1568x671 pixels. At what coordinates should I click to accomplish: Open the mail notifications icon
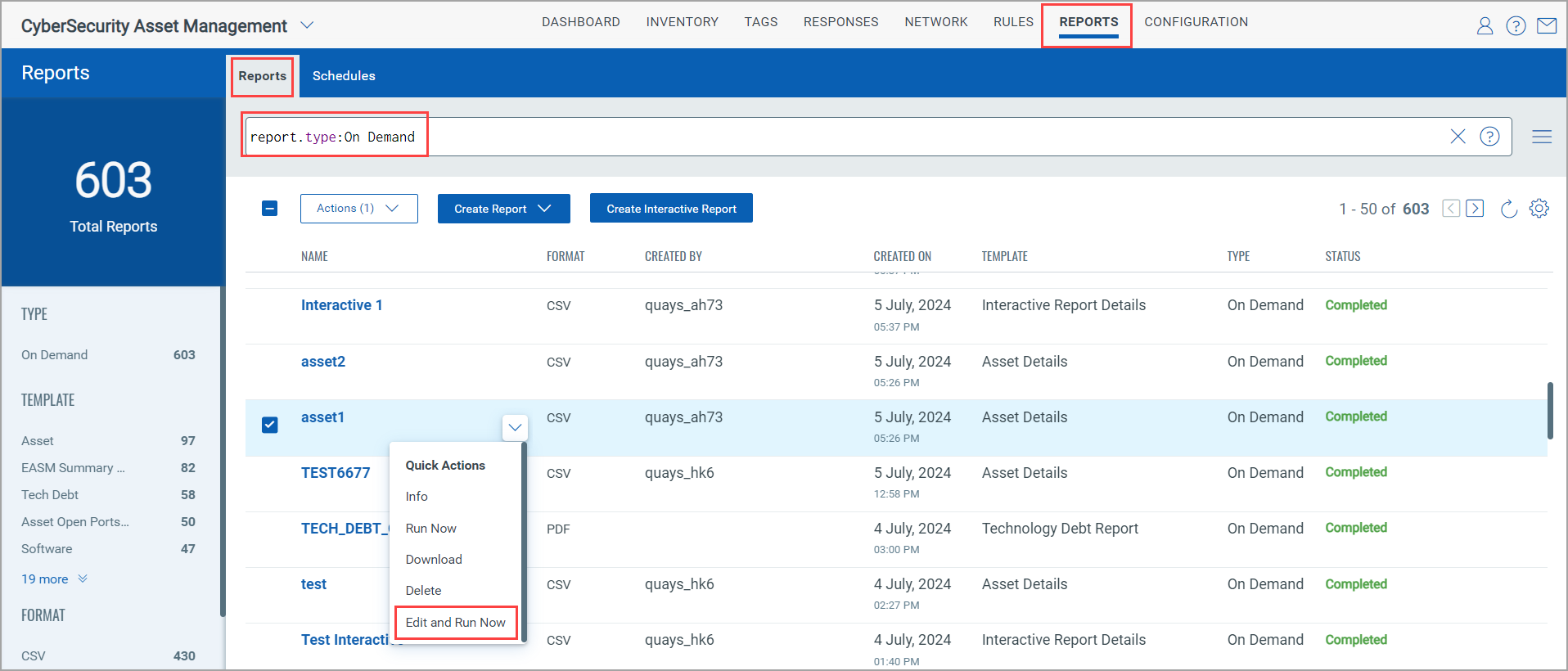pyautogui.click(x=1547, y=26)
